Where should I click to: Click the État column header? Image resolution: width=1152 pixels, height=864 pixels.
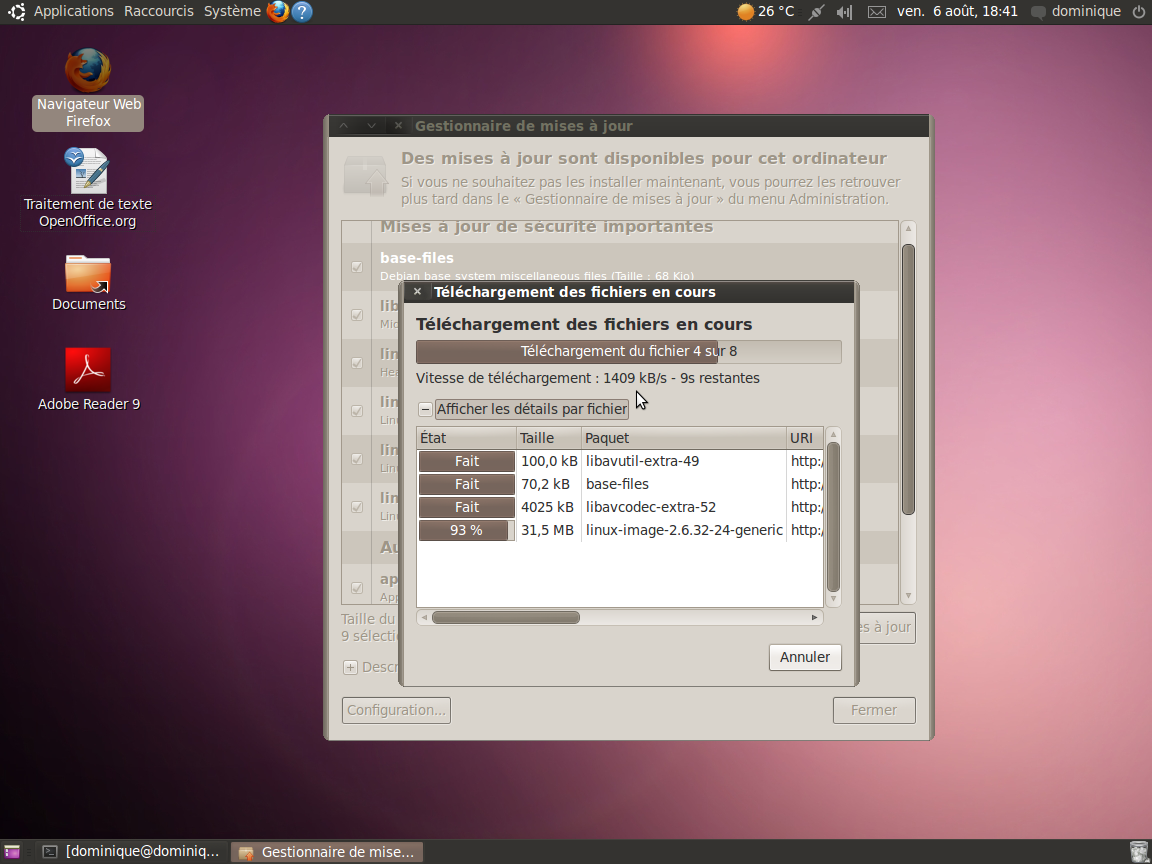(x=467, y=438)
